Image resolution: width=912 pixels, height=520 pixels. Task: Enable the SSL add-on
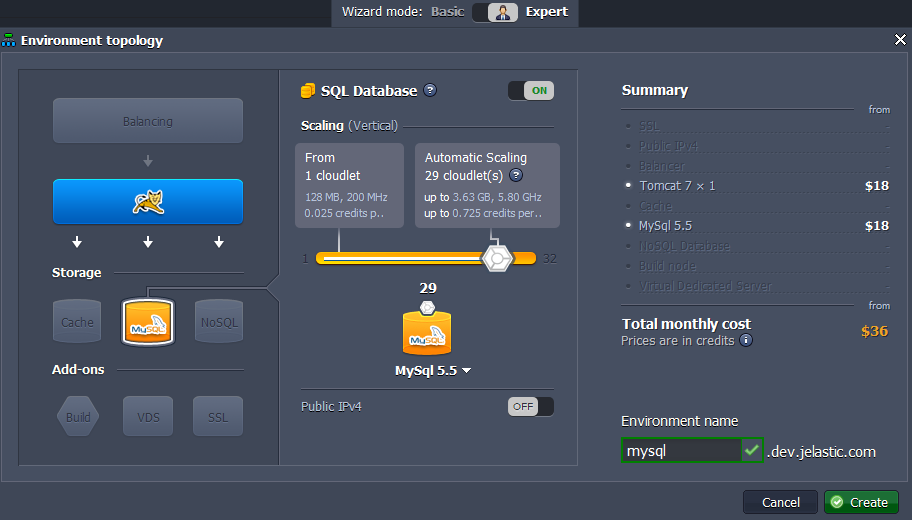(x=218, y=417)
